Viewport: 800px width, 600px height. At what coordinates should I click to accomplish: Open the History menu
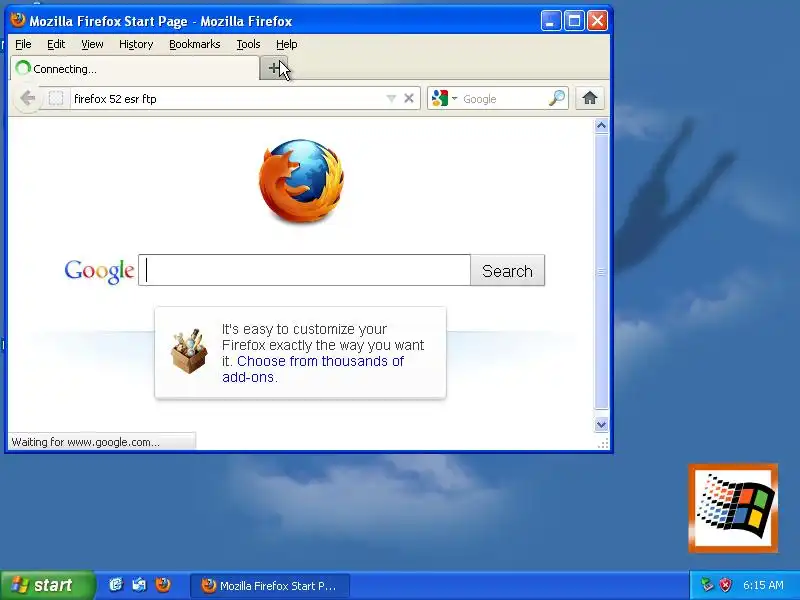136,44
